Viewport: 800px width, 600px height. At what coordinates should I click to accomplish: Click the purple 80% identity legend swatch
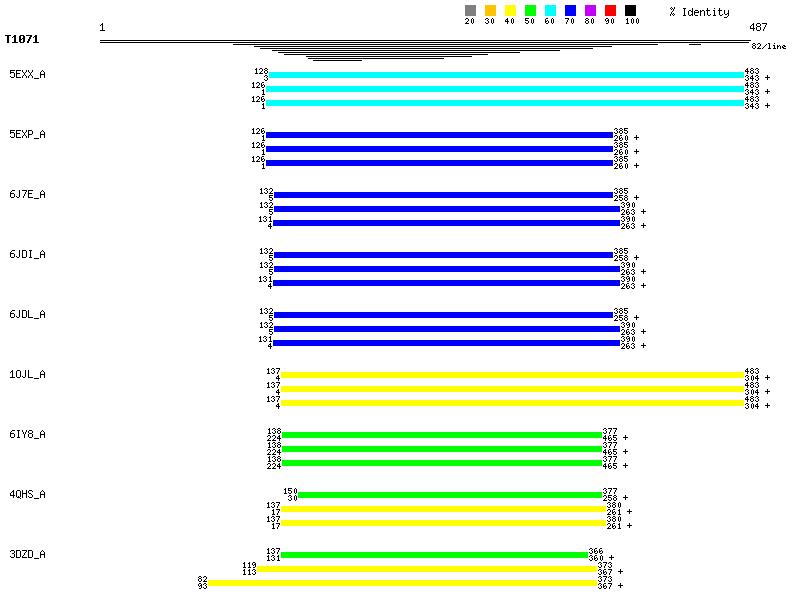(590, 11)
